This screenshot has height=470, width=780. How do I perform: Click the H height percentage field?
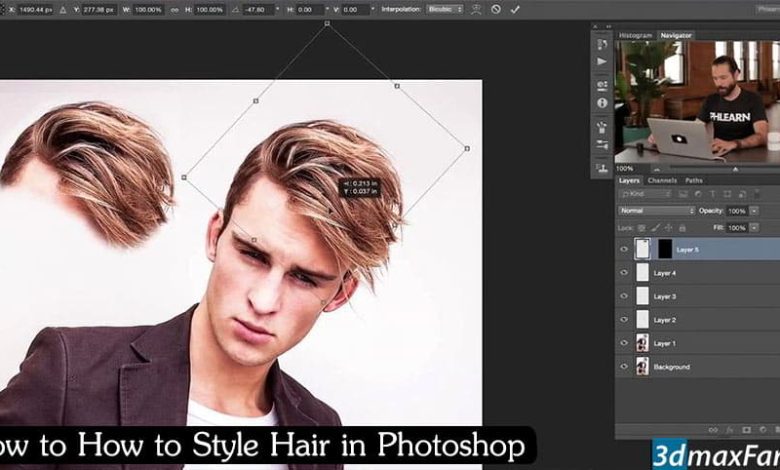tap(209, 9)
